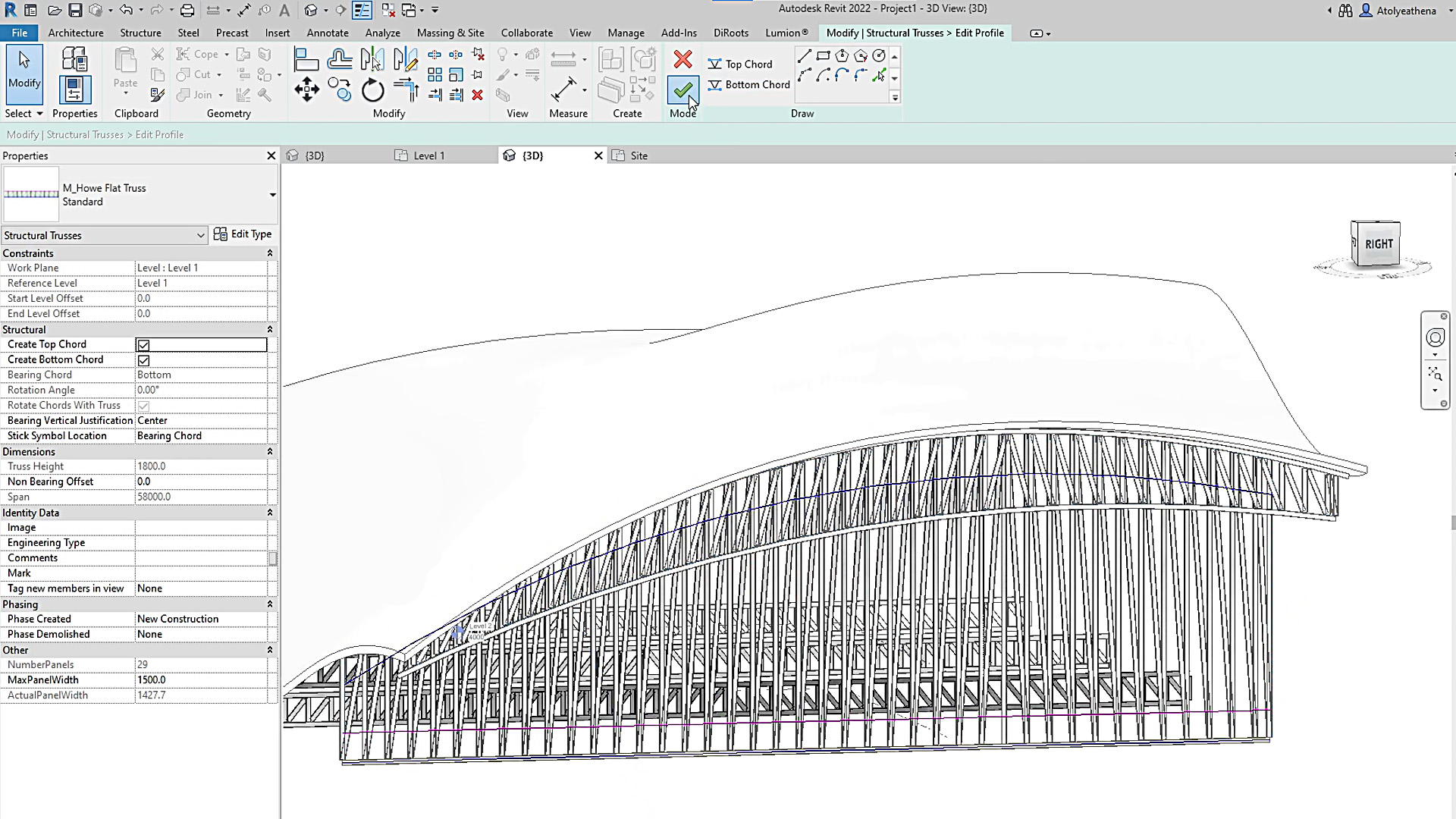Open the Default 3D View from Quick Access toolbar
Screen dimensions: 1456x819
(310, 10)
